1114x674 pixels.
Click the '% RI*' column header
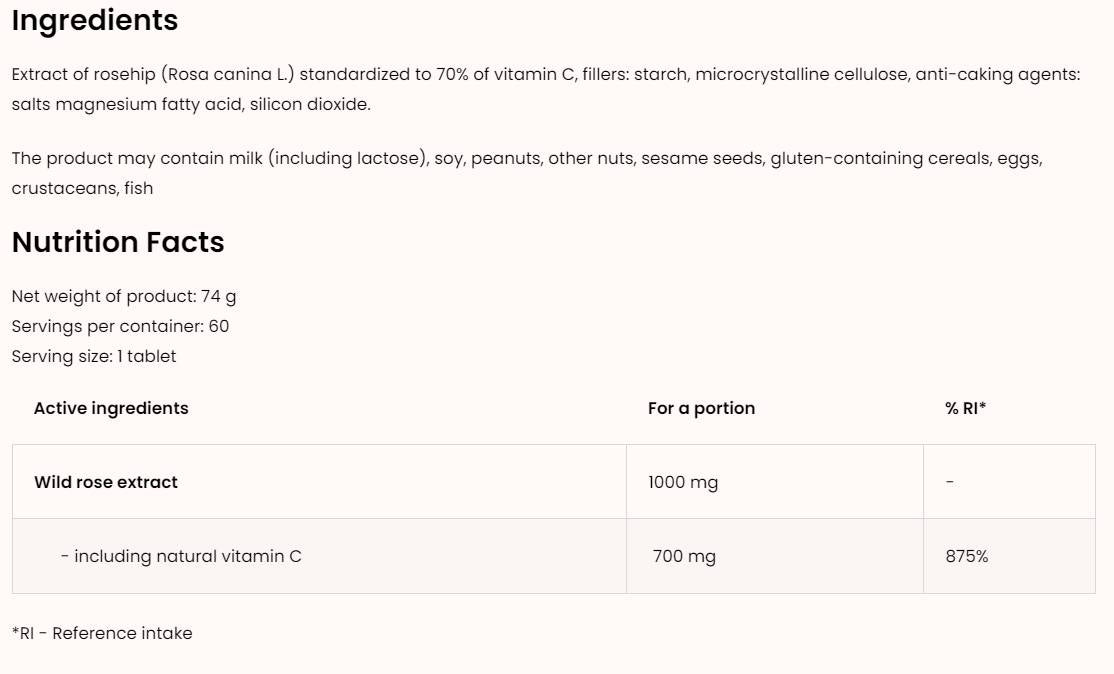point(965,408)
